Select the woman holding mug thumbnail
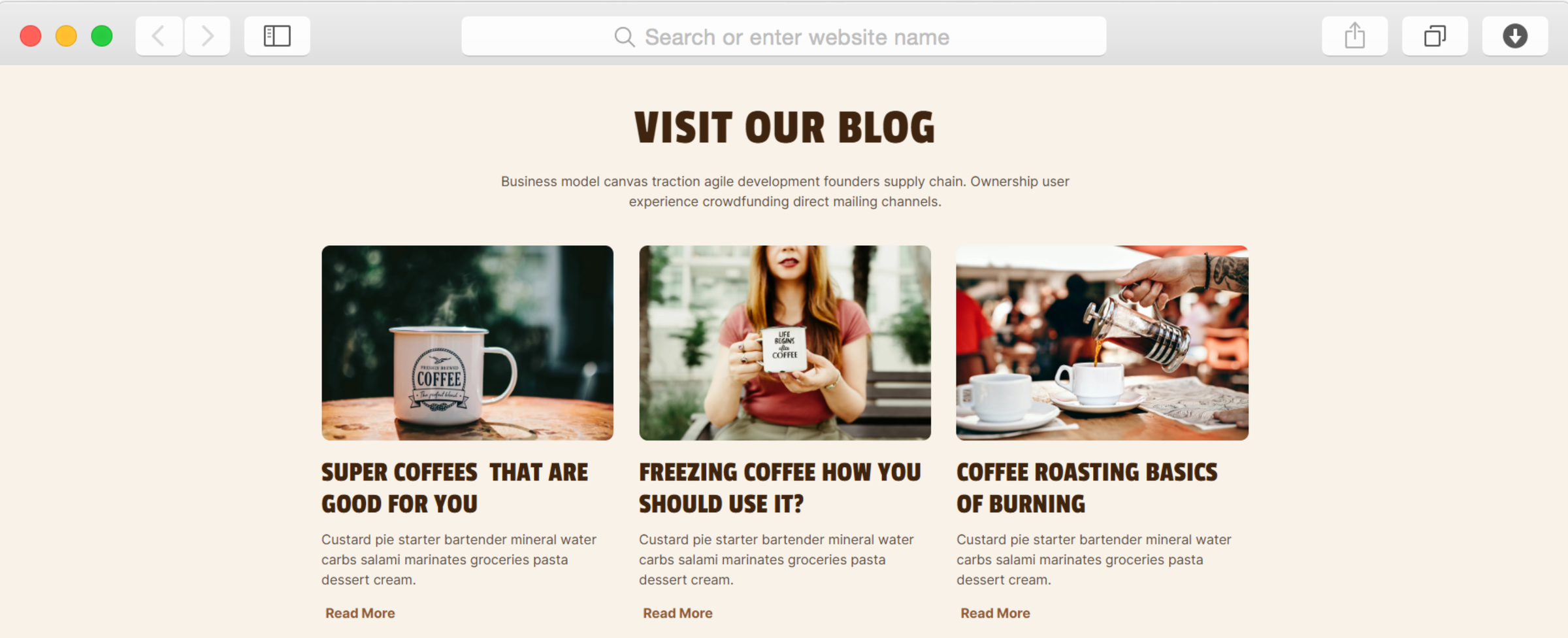 click(x=785, y=343)
